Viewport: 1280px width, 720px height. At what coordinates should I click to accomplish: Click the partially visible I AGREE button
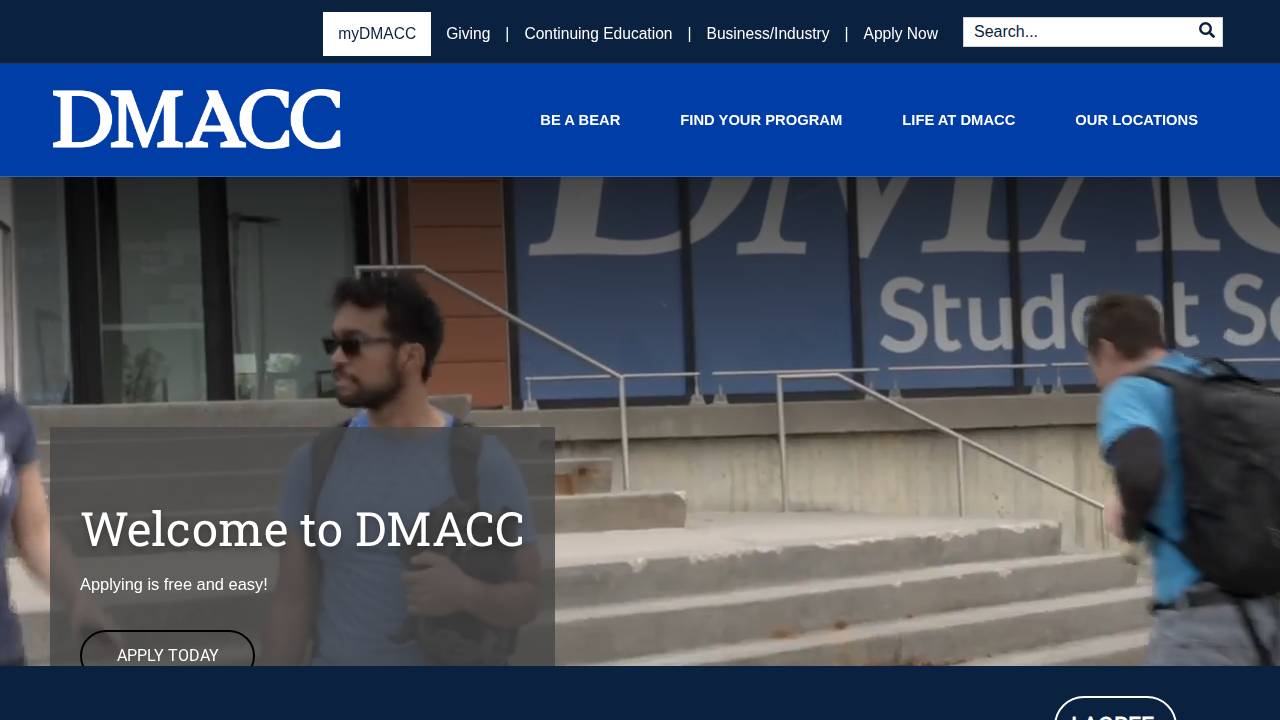[1115, 709]
